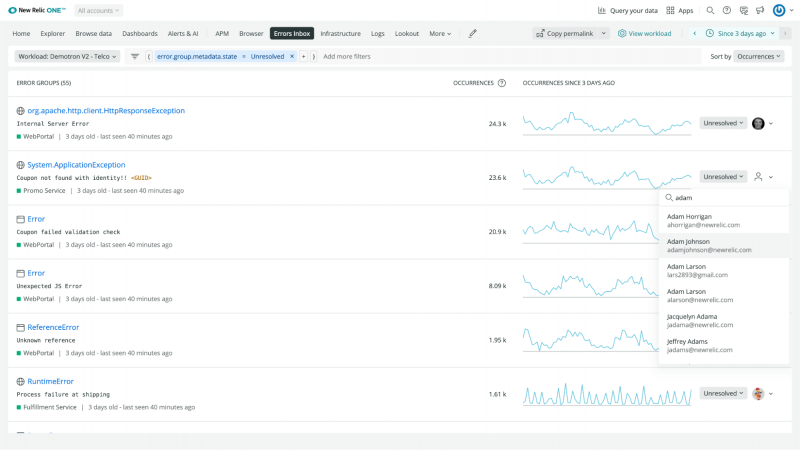Open the feedback chat icon
Viewport: 800px width, 450px height.
tap(743, 10)
